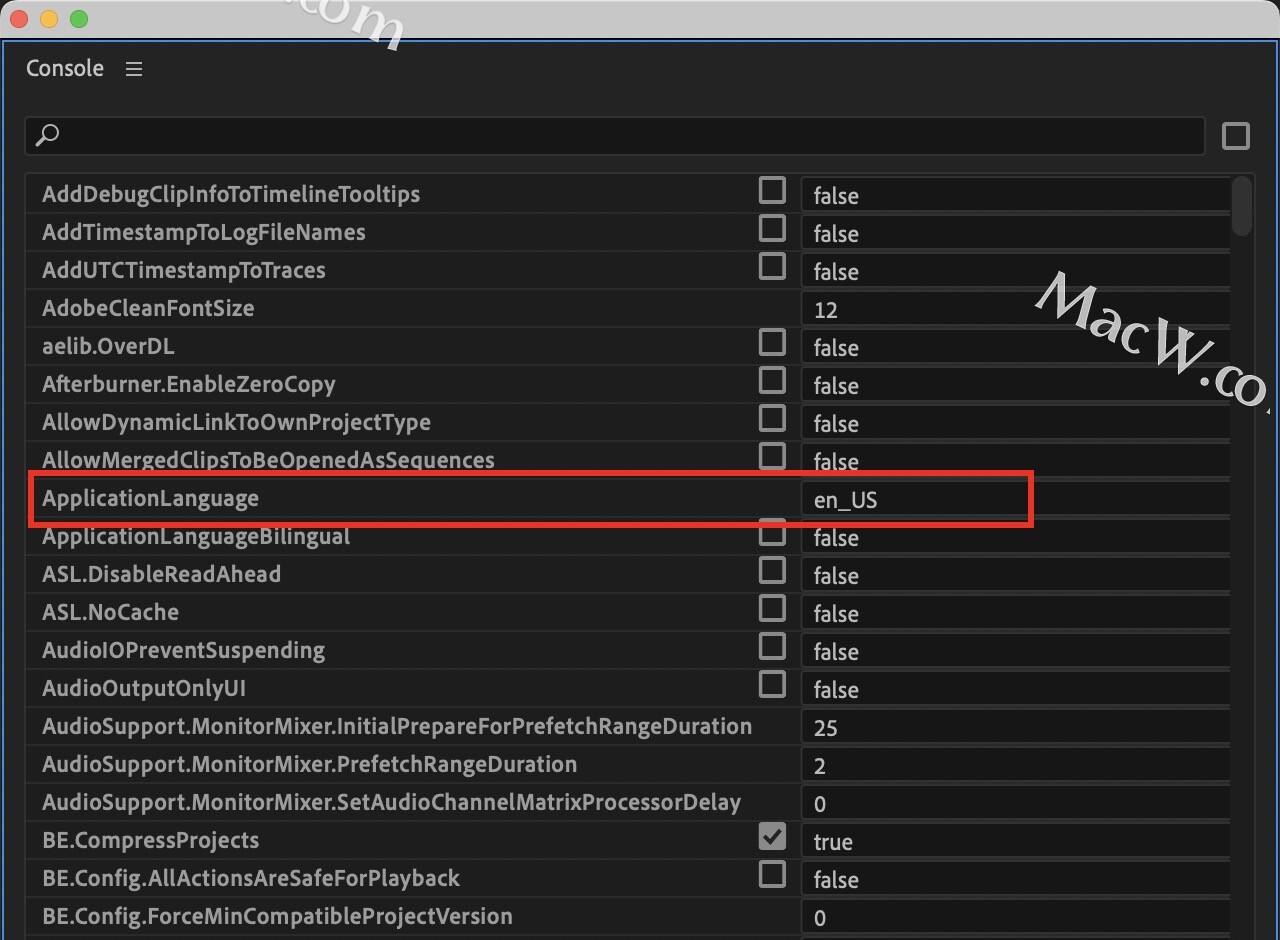Select the ASL.NoCache label

110,612
